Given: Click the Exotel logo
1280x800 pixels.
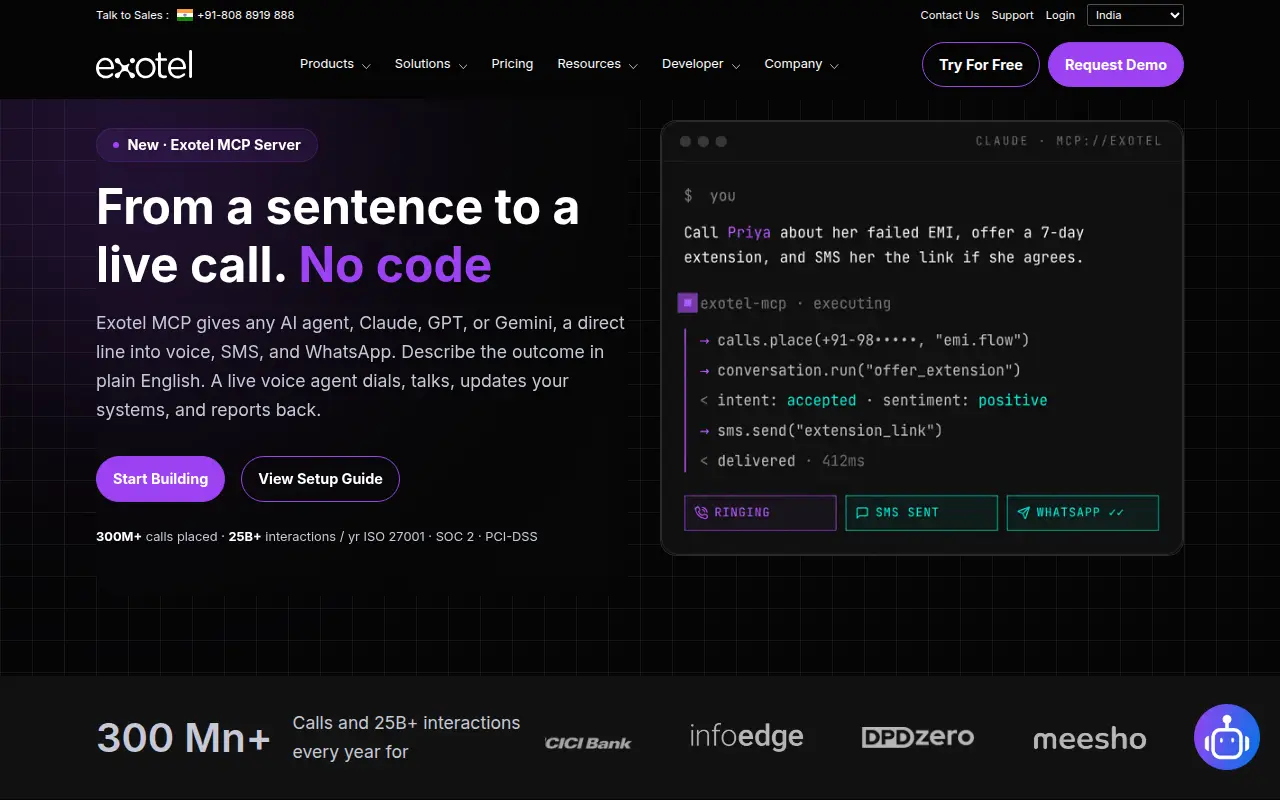Looking at the screenshot, I should pyautogui.click(x=144, y=65).
